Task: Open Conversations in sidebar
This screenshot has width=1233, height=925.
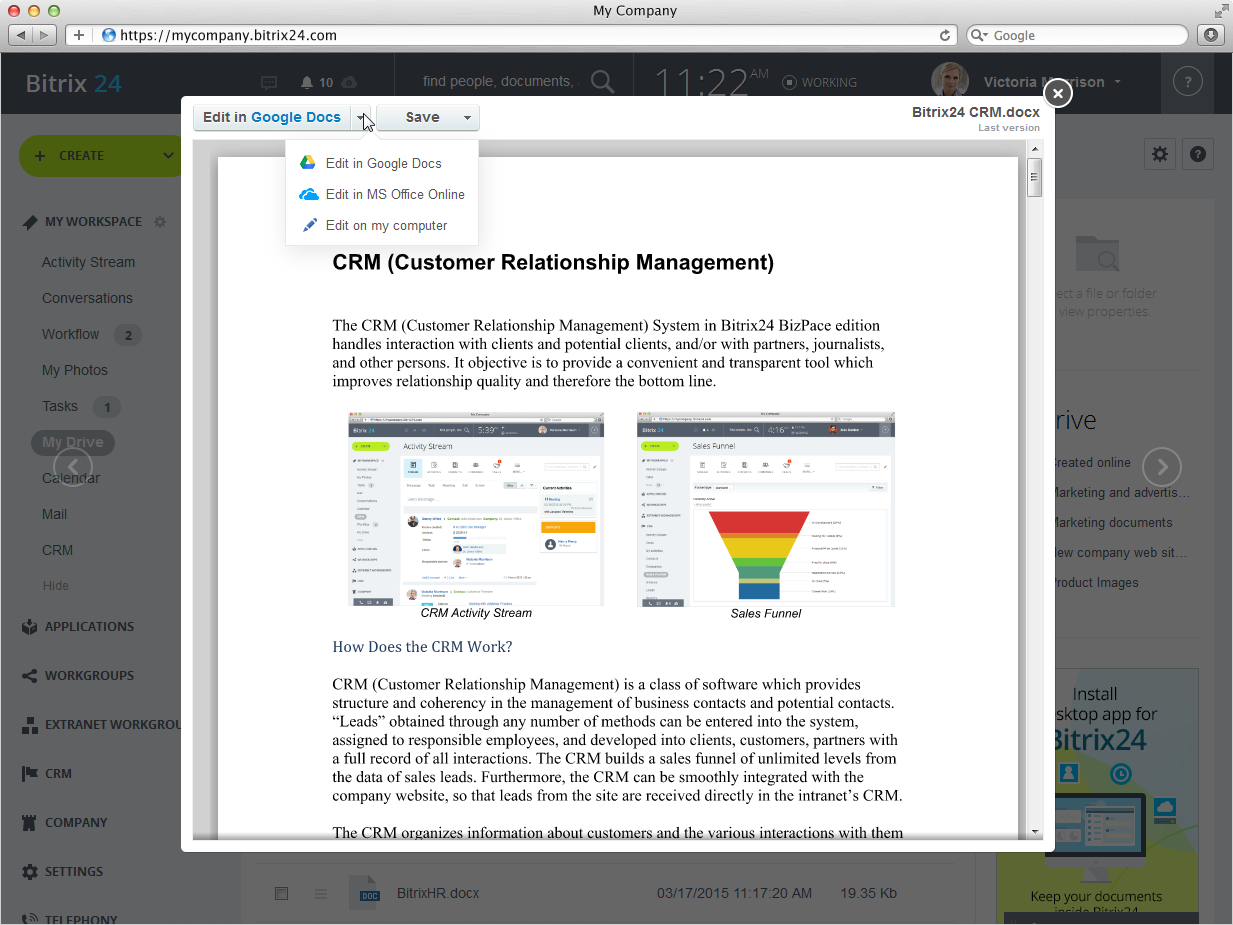Action: pyautogui.click(x=87, y=298)
